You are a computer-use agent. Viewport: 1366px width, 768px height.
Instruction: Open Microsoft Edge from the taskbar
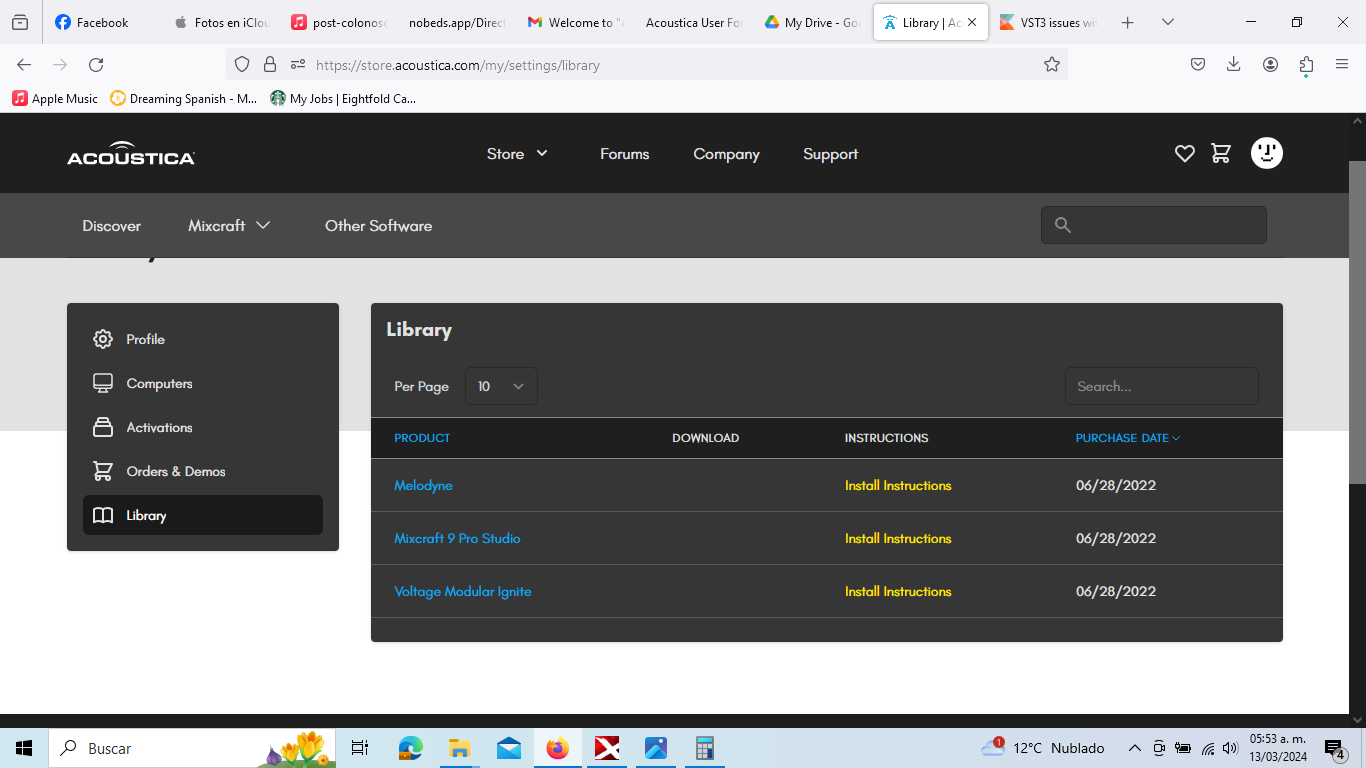411,748
